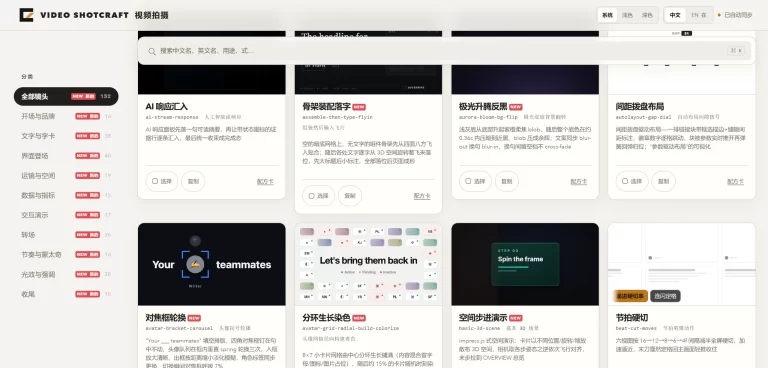Open 数据与指标 category

click(66, 195)
